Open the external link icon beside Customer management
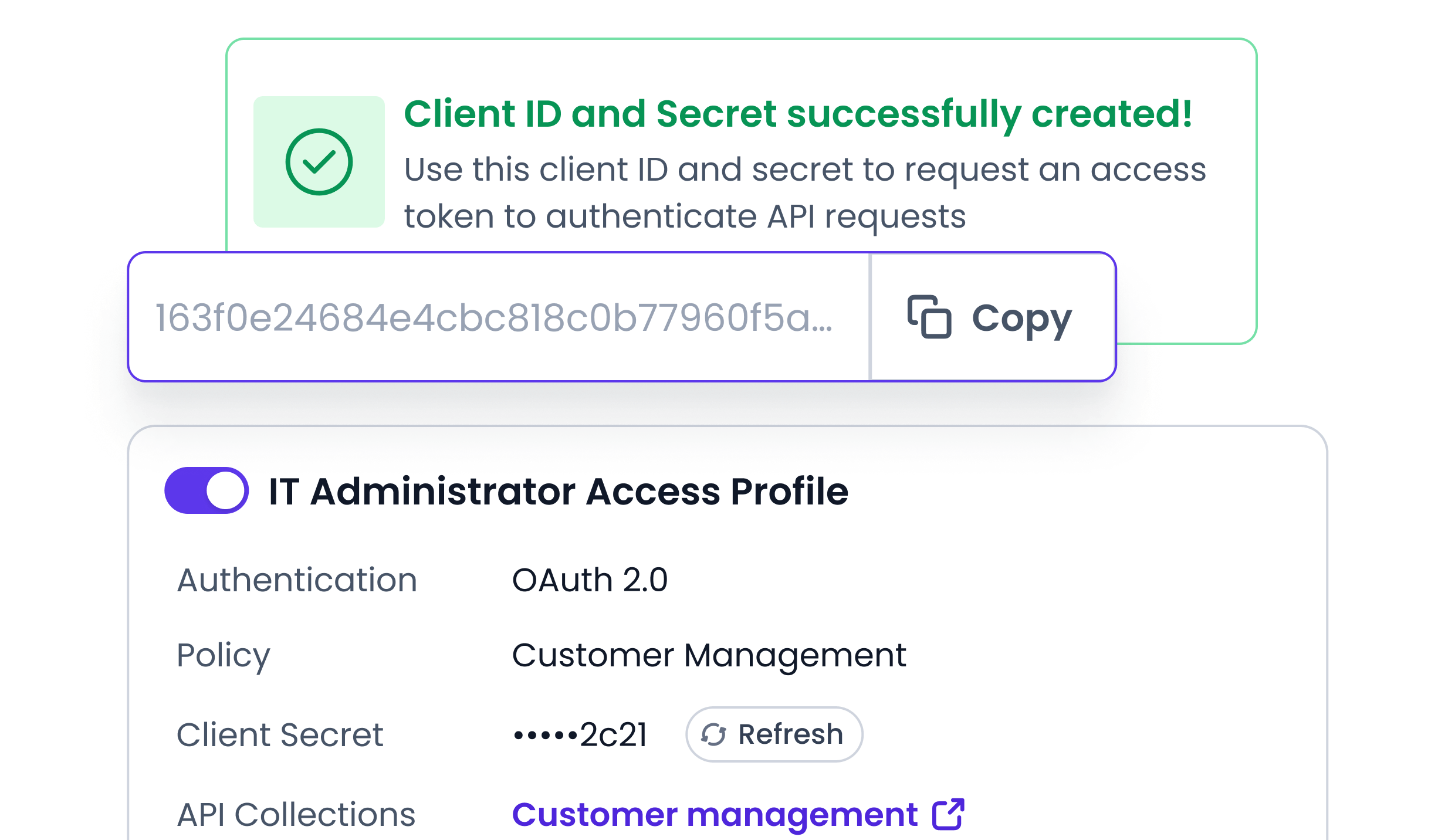1455x840 pixels. pyautogui.click(x=948, y=814)
